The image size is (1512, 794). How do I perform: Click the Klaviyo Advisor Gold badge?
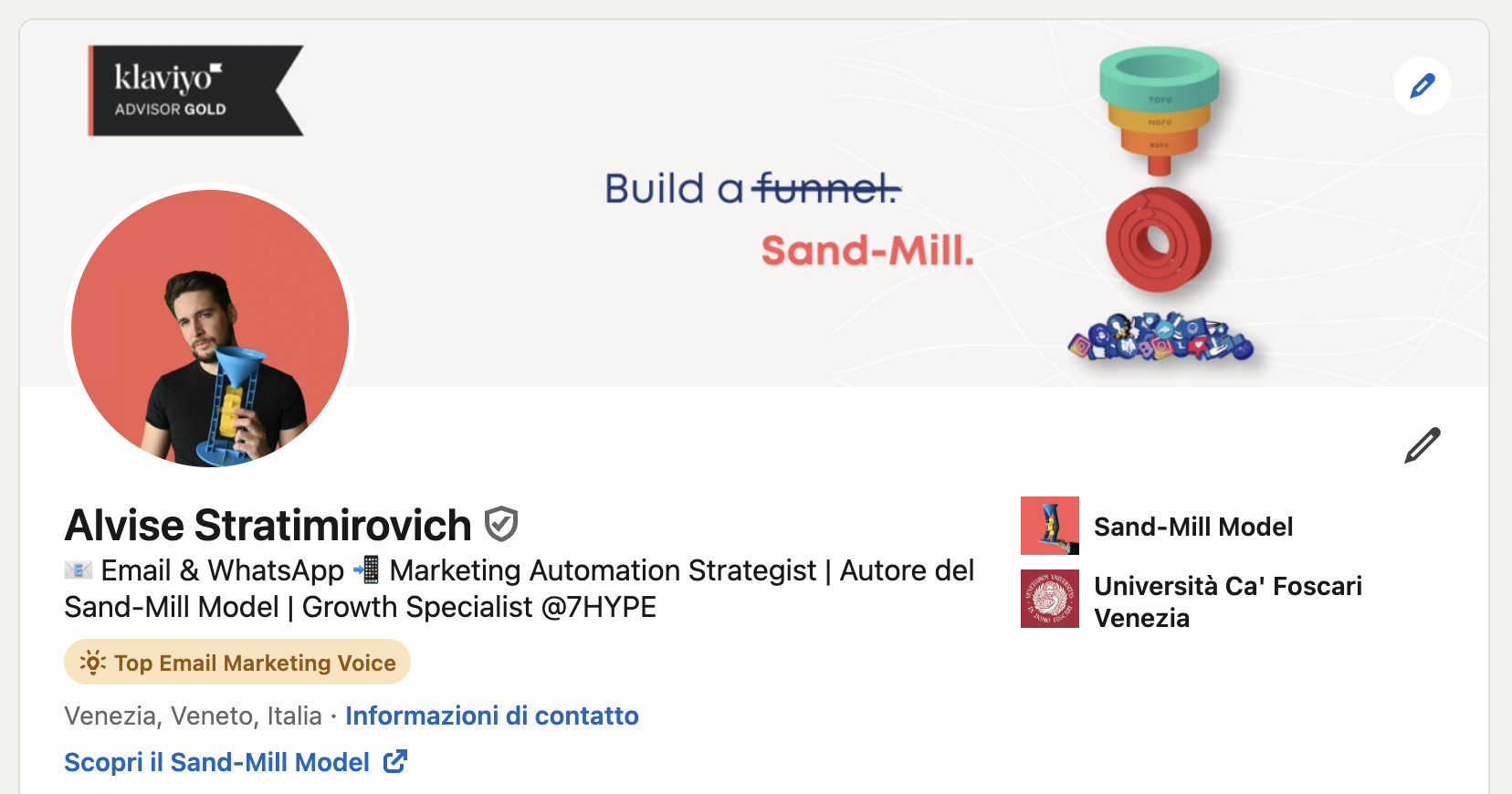[x=193, y=90]
